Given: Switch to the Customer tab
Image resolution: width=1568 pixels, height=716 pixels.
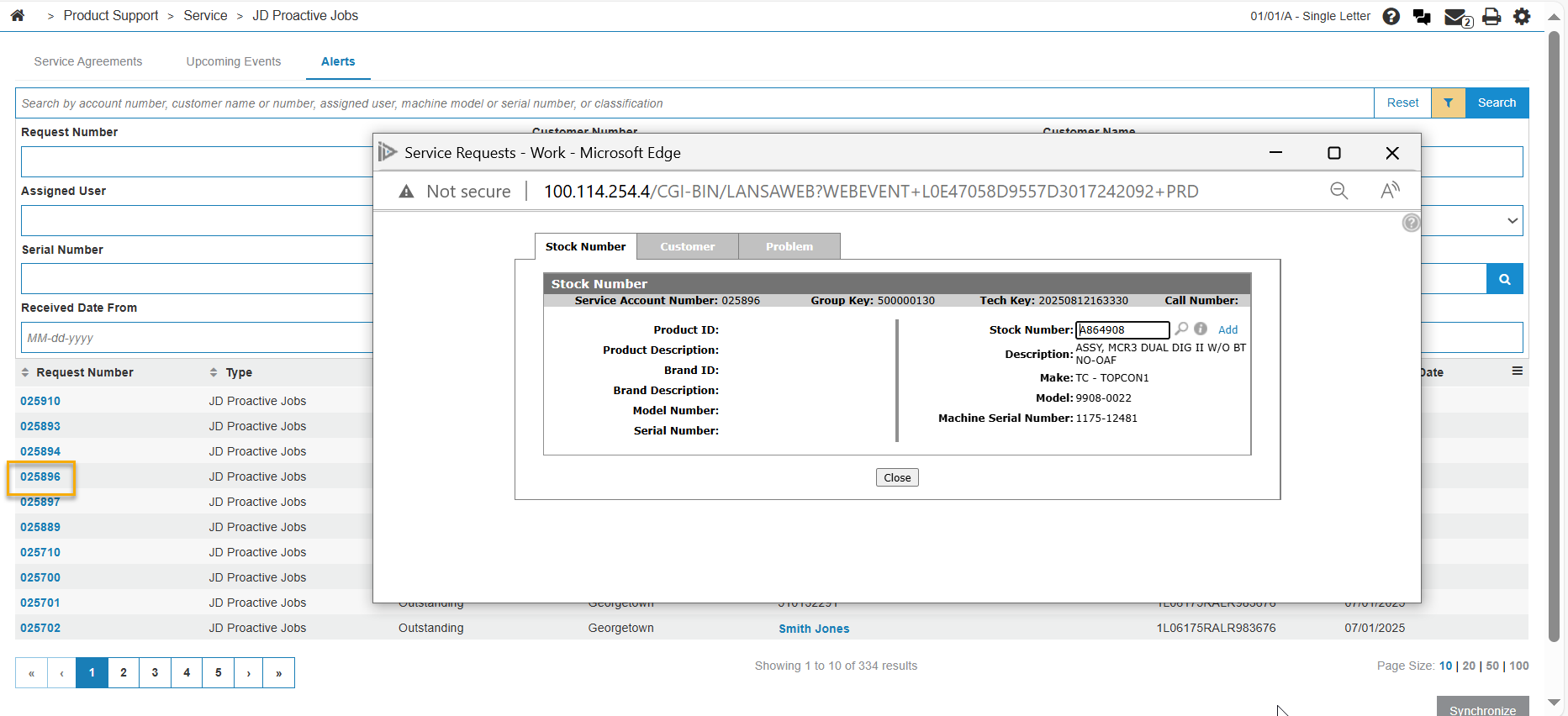Looking at the screenshot, I should 687,247.
